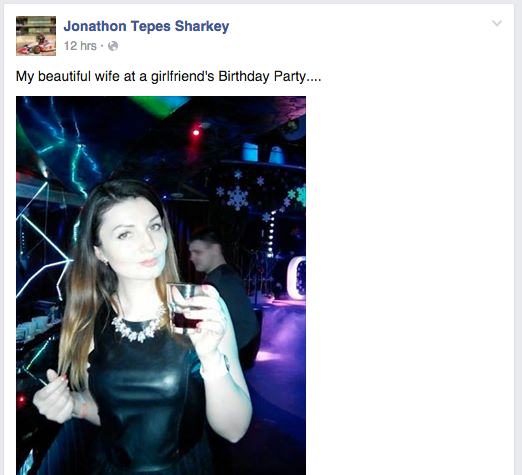The width and height of the screenshot is (522, 475).
Task: Open post time '12 hrs' link
Action: coord(80,46)
